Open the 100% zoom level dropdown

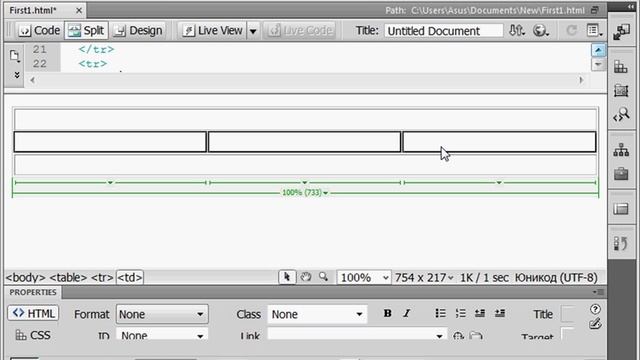pos(364,278)
